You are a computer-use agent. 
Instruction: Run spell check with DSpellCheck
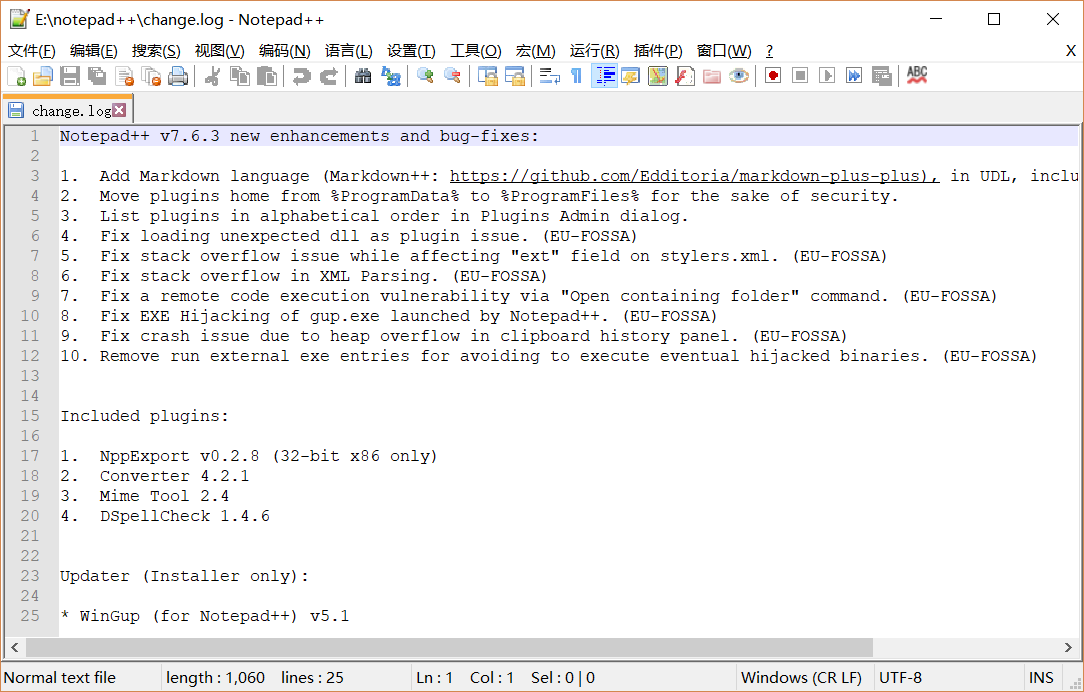point(917,75)
